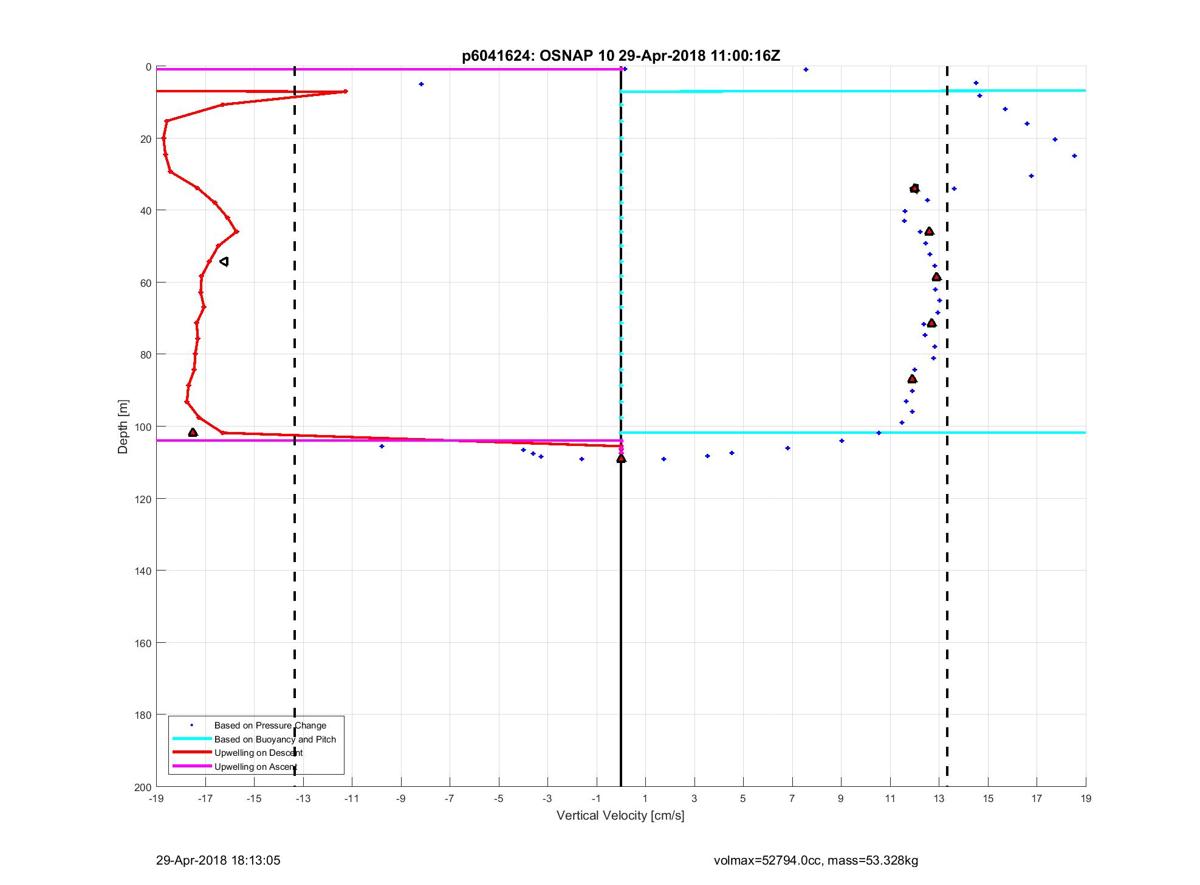Click the x-axis tick label -3
The height and width of the screenshot is (885, 1200).
coord(547,799)
